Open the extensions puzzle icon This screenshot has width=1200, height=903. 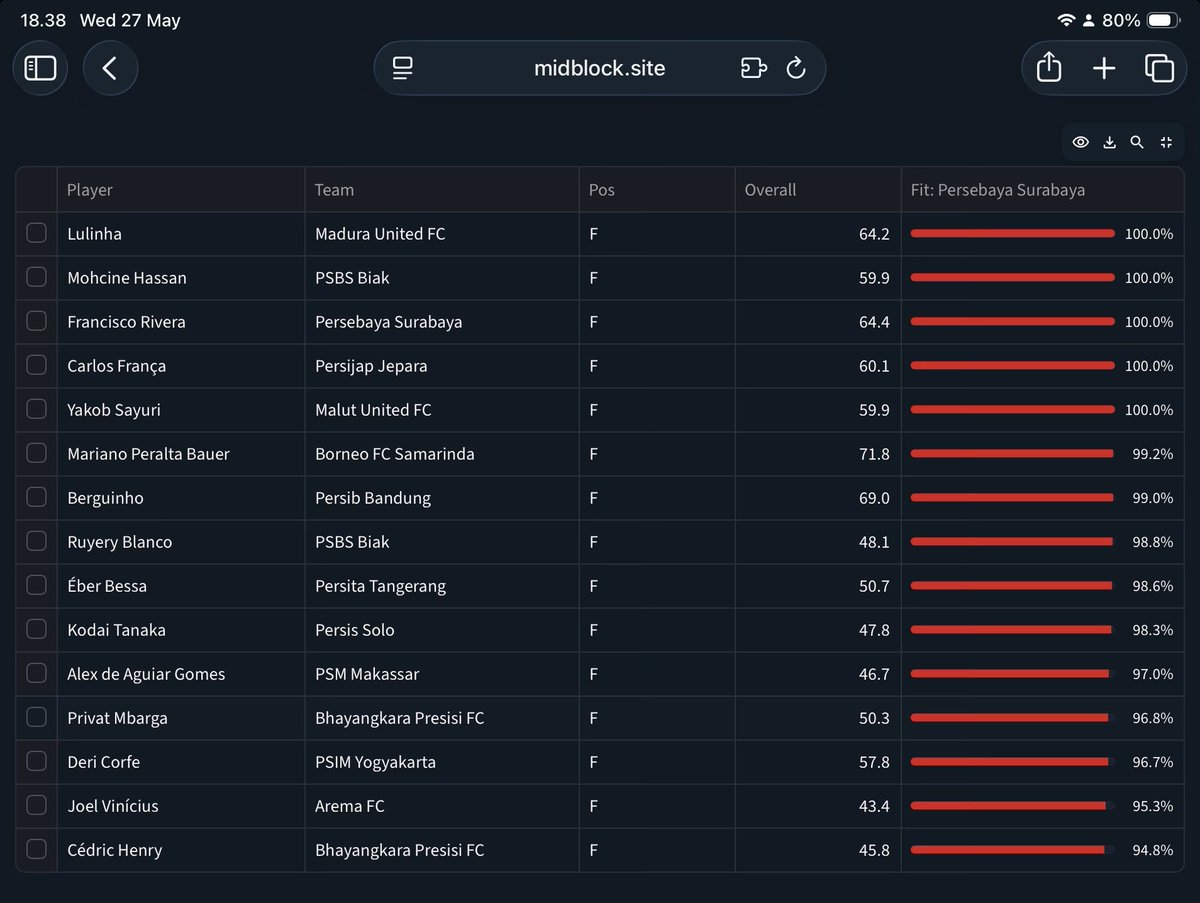754,68
